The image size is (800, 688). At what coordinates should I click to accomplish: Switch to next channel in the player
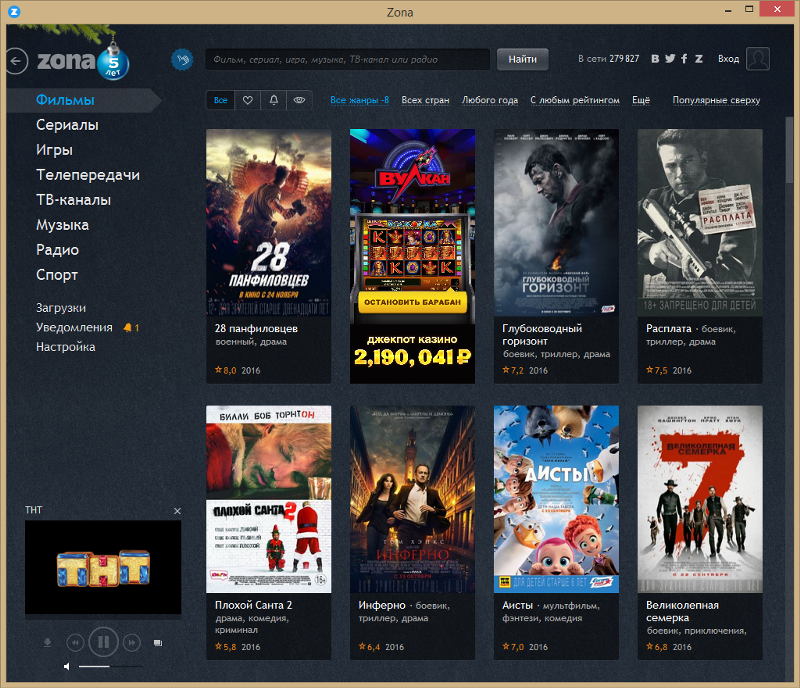click(x=132, y=643)
